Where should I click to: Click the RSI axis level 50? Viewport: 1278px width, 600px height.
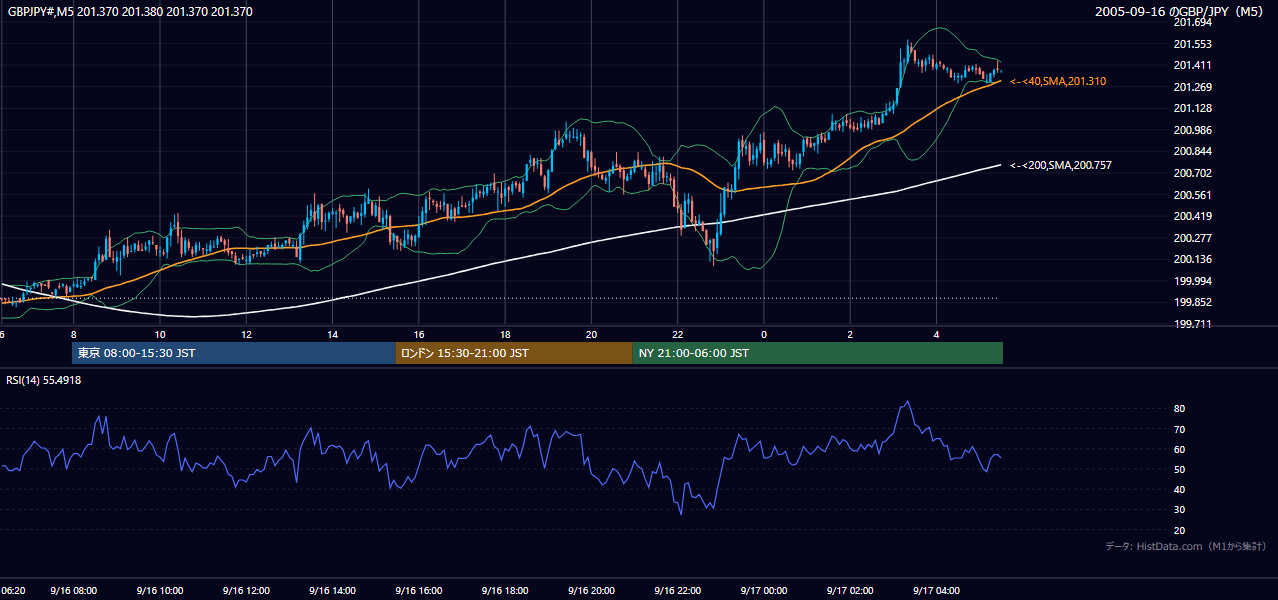click(x=1180, y=470)
